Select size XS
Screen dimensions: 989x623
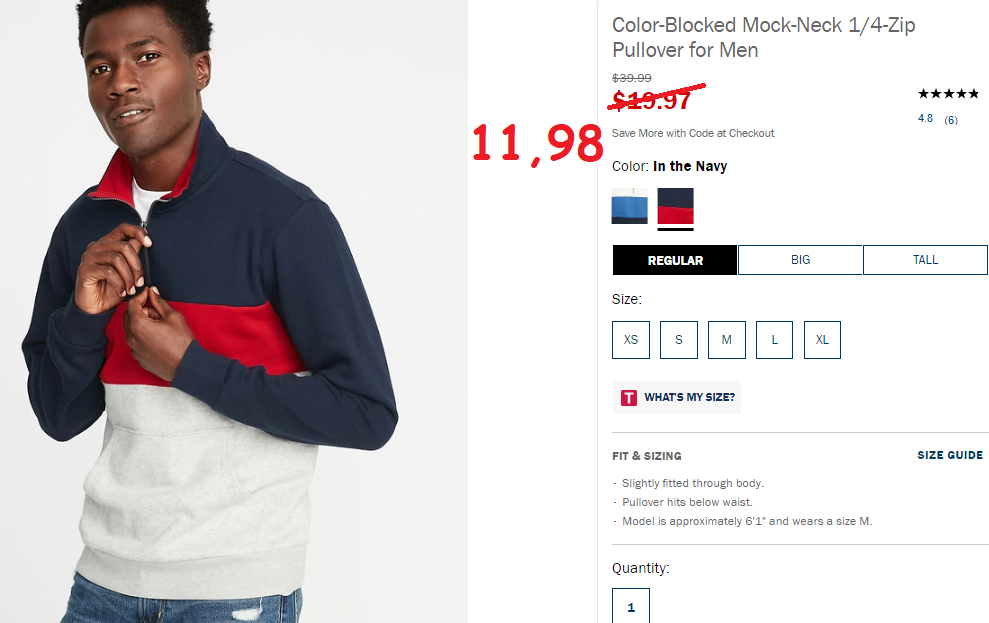(x=631, y=340)
